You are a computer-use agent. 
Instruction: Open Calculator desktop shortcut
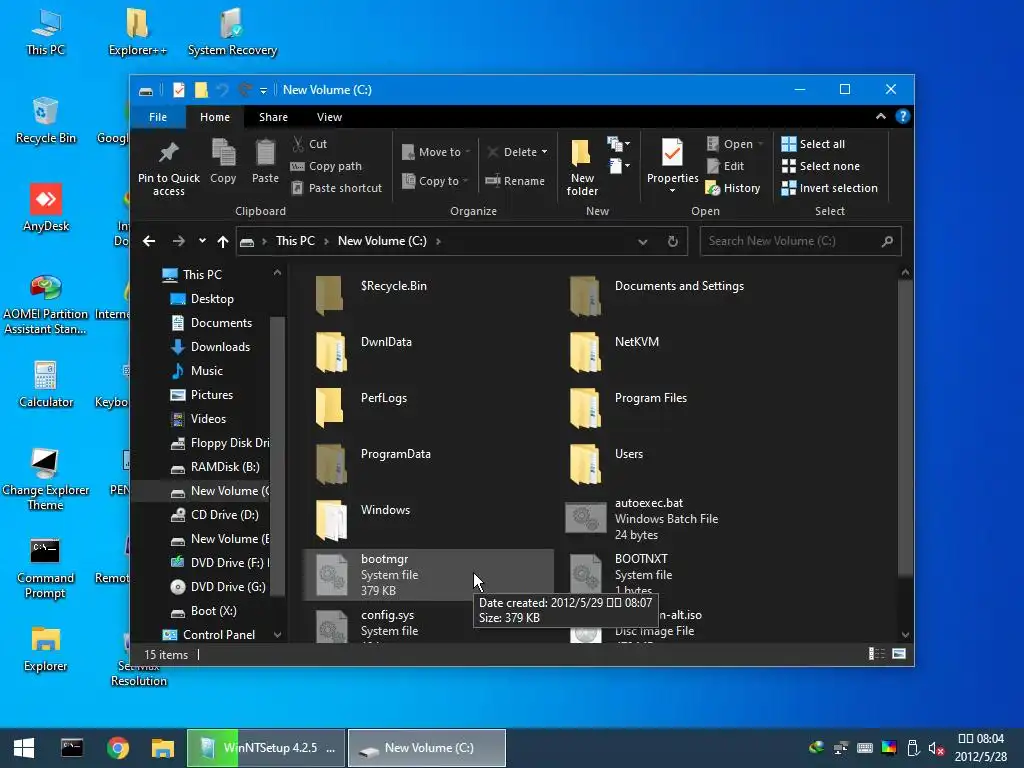(x=46, y=384)
